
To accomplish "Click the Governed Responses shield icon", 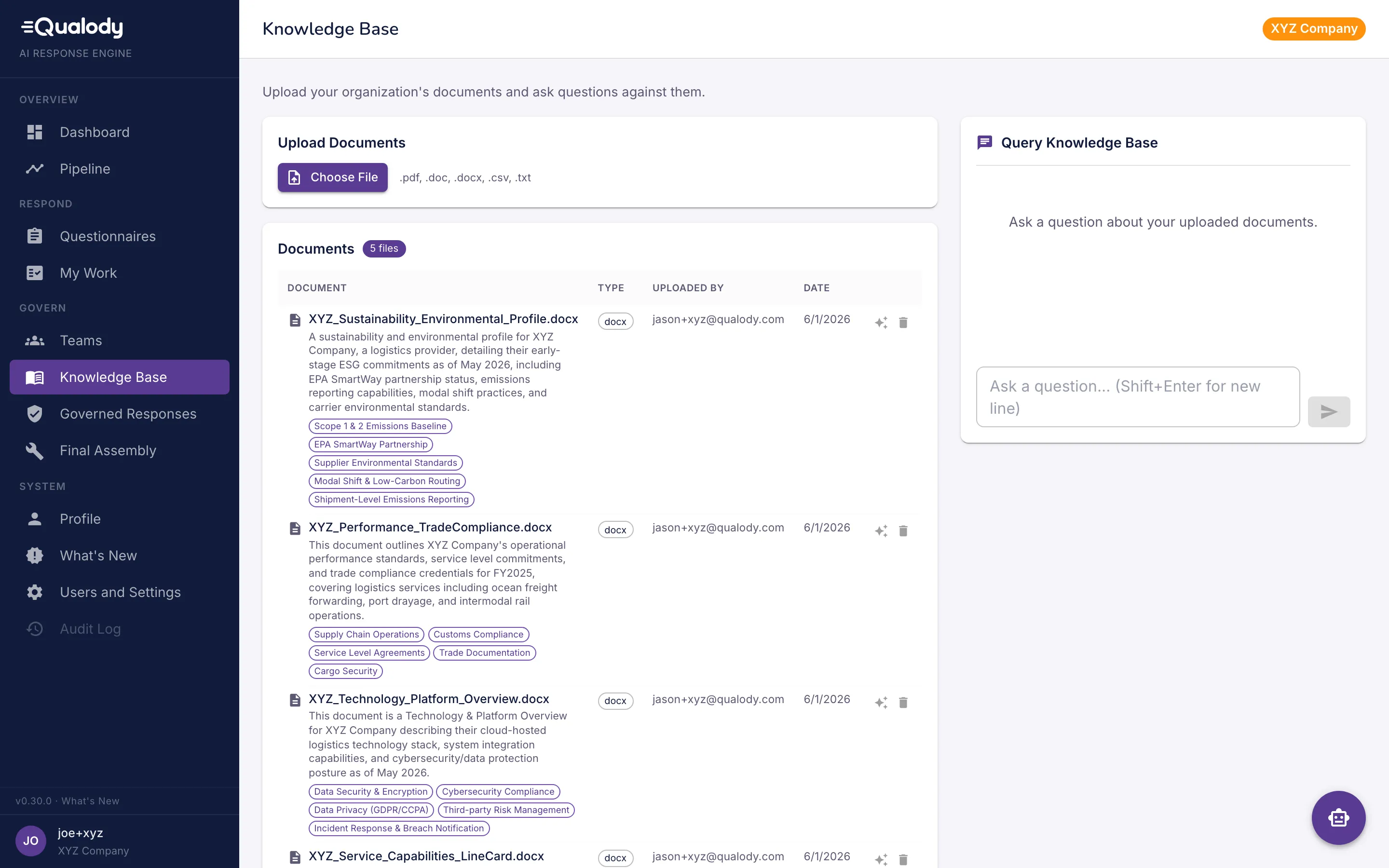I will [x=34, y=414].
